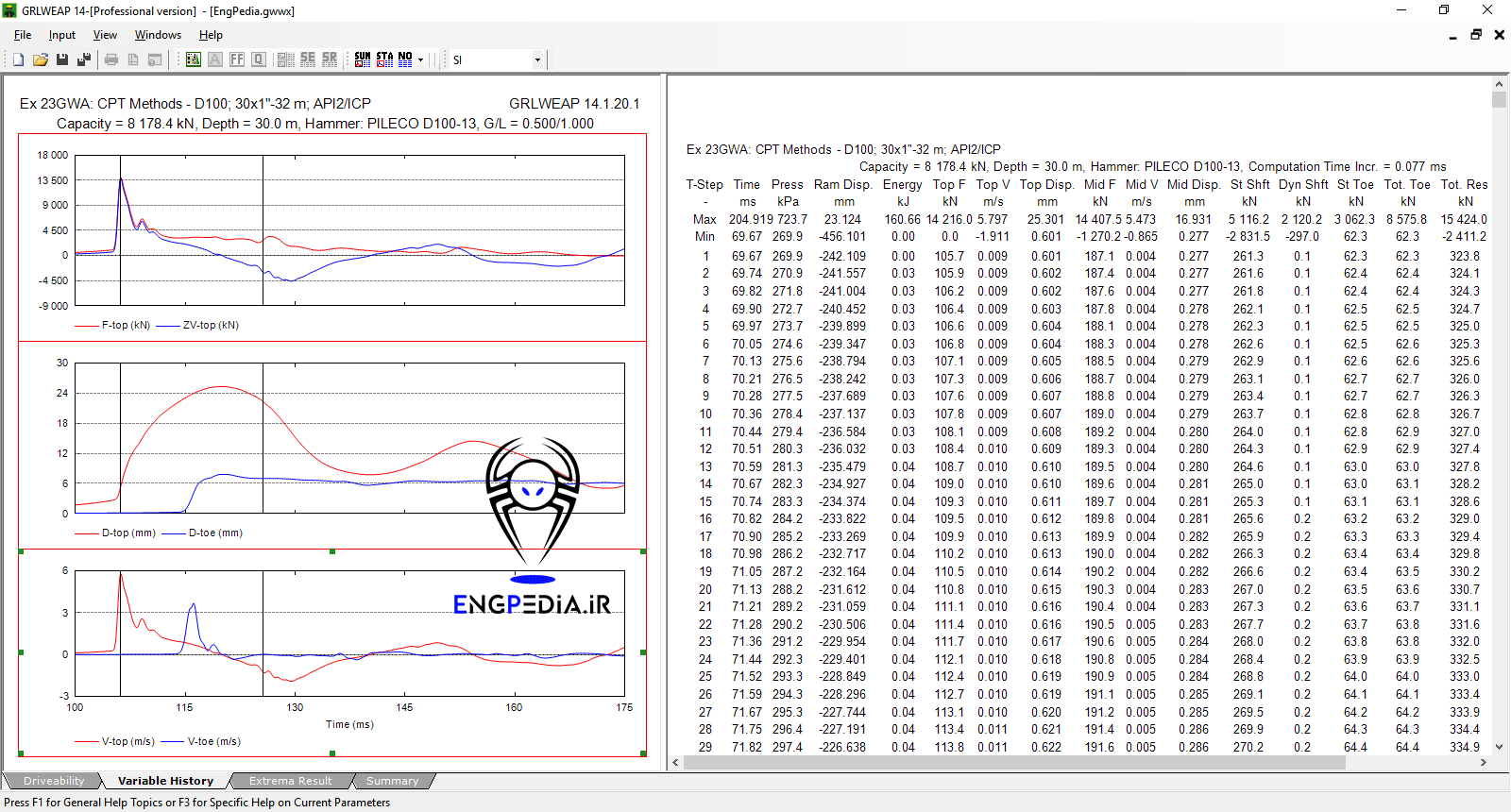Switch to the Driveability tab

coord(54,781)
